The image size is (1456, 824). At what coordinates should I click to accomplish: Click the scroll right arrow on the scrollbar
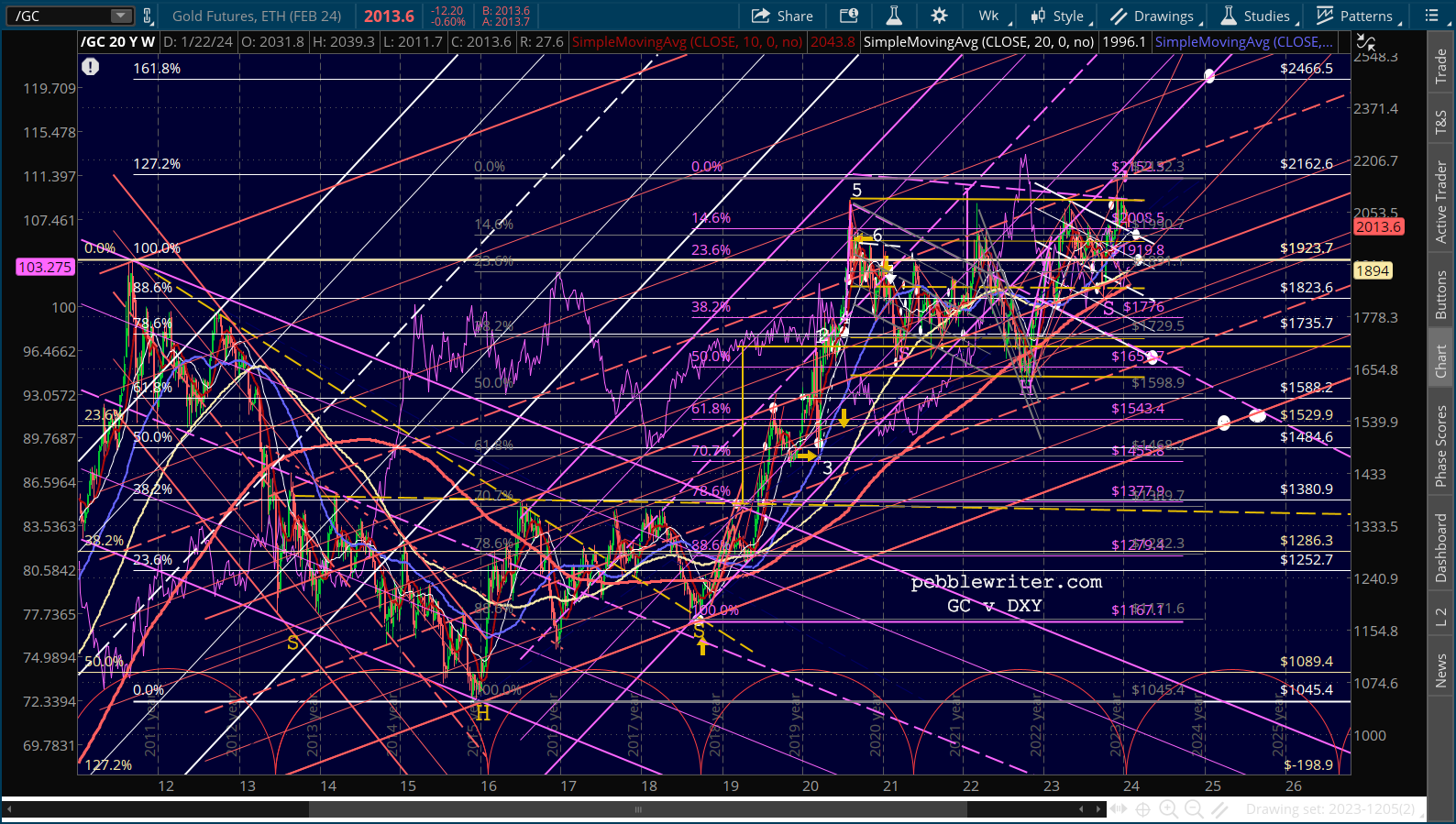1099,809
